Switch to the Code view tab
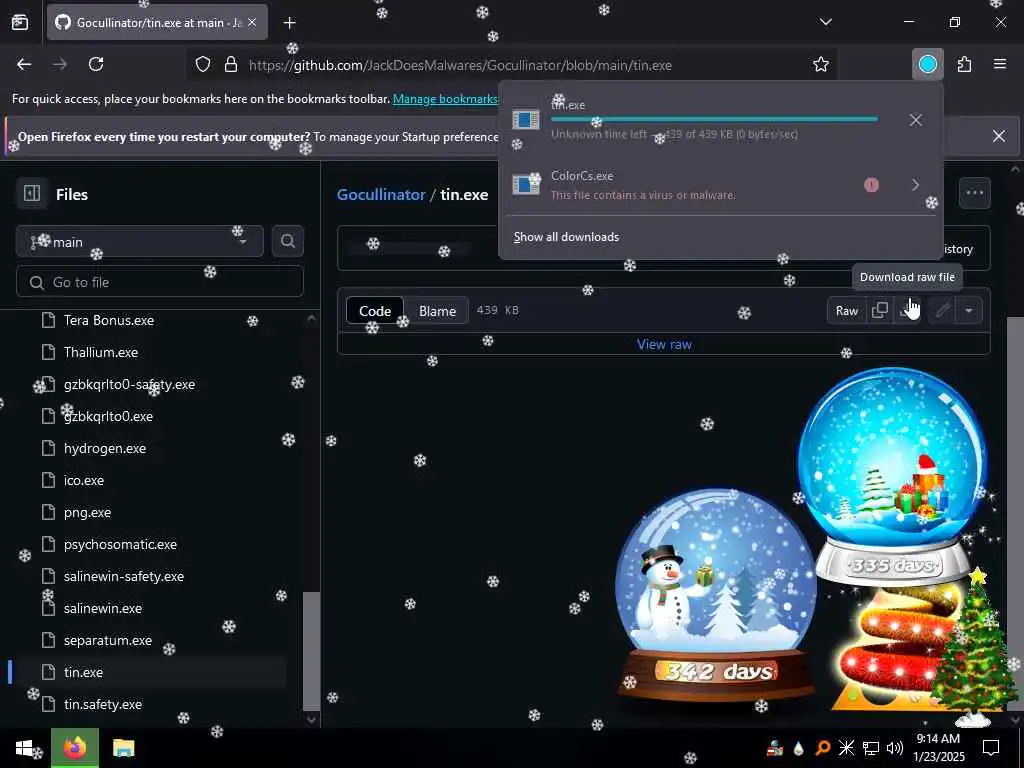This screenshot has height=768, width=1024. (375, 311)
